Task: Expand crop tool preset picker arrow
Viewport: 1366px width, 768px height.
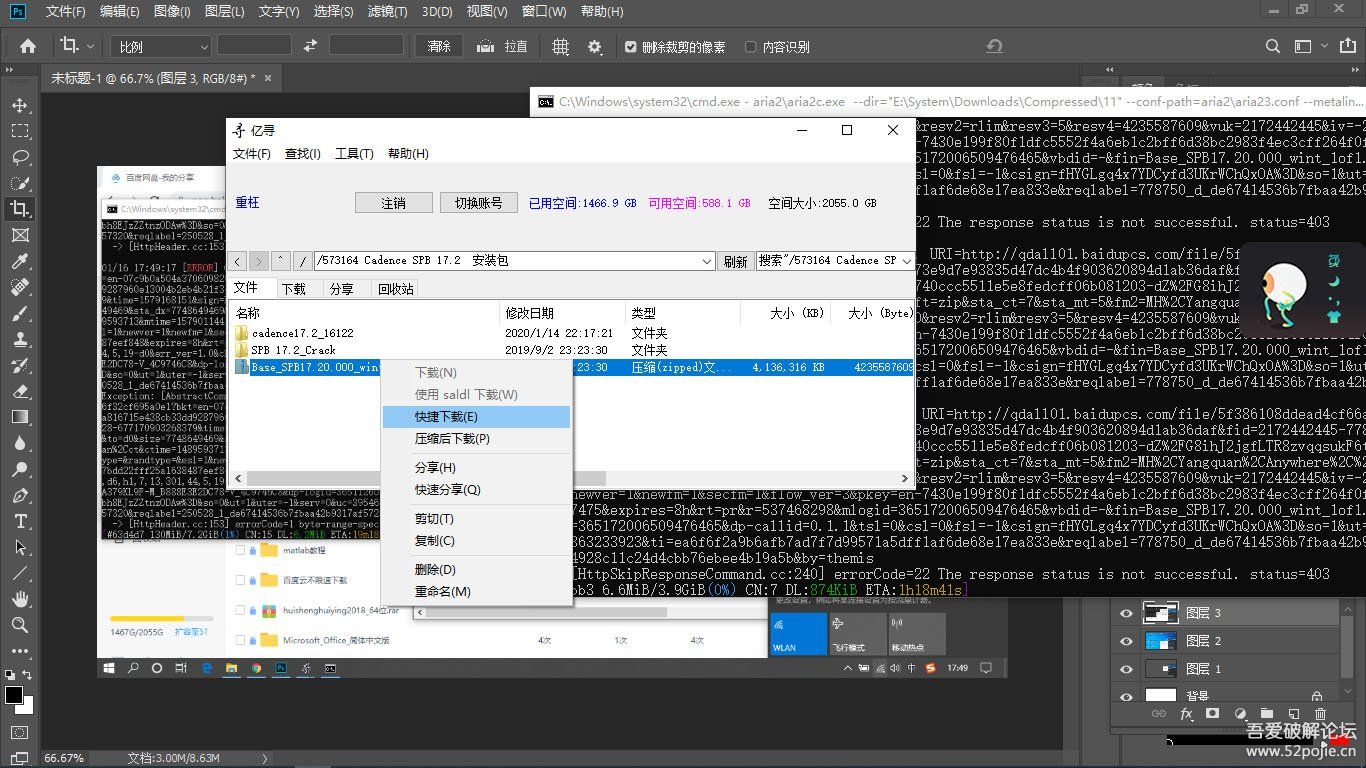Action: [x=90, y=47]
